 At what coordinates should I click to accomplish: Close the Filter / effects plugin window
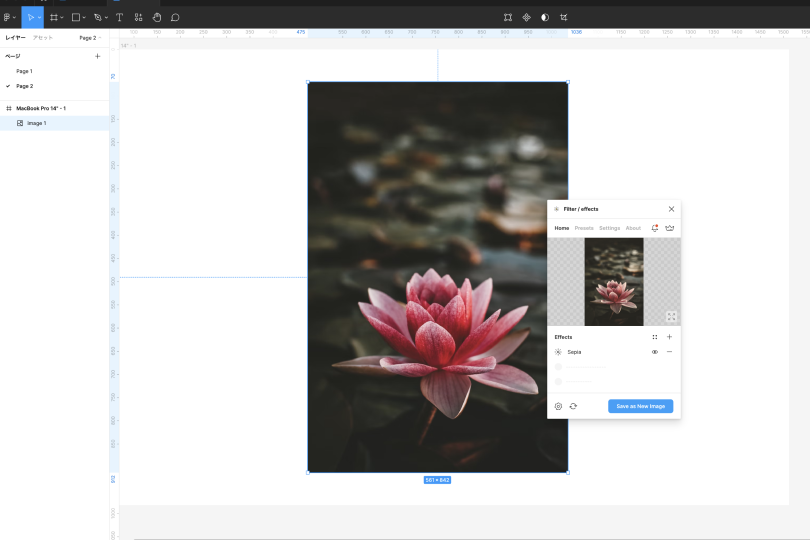[x=671, y=209]
